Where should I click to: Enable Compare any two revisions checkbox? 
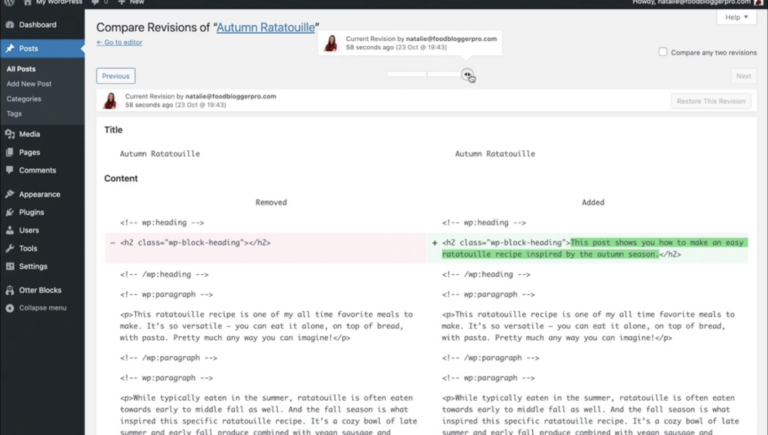tap(663, 52)
